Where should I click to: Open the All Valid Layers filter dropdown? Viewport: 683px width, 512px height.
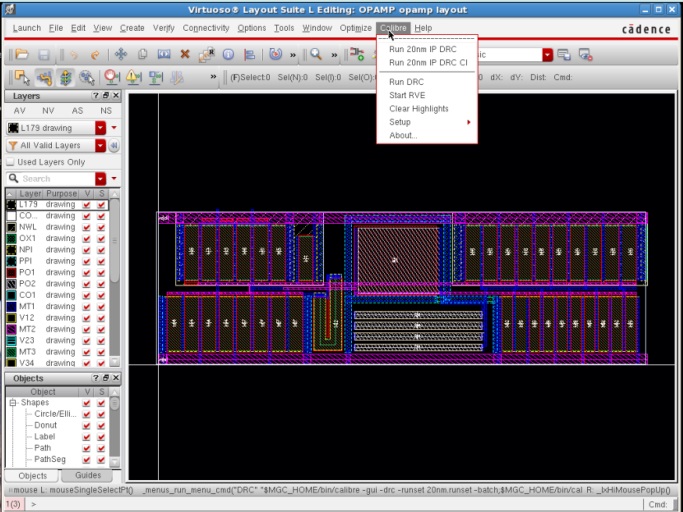tap(100, 145)
